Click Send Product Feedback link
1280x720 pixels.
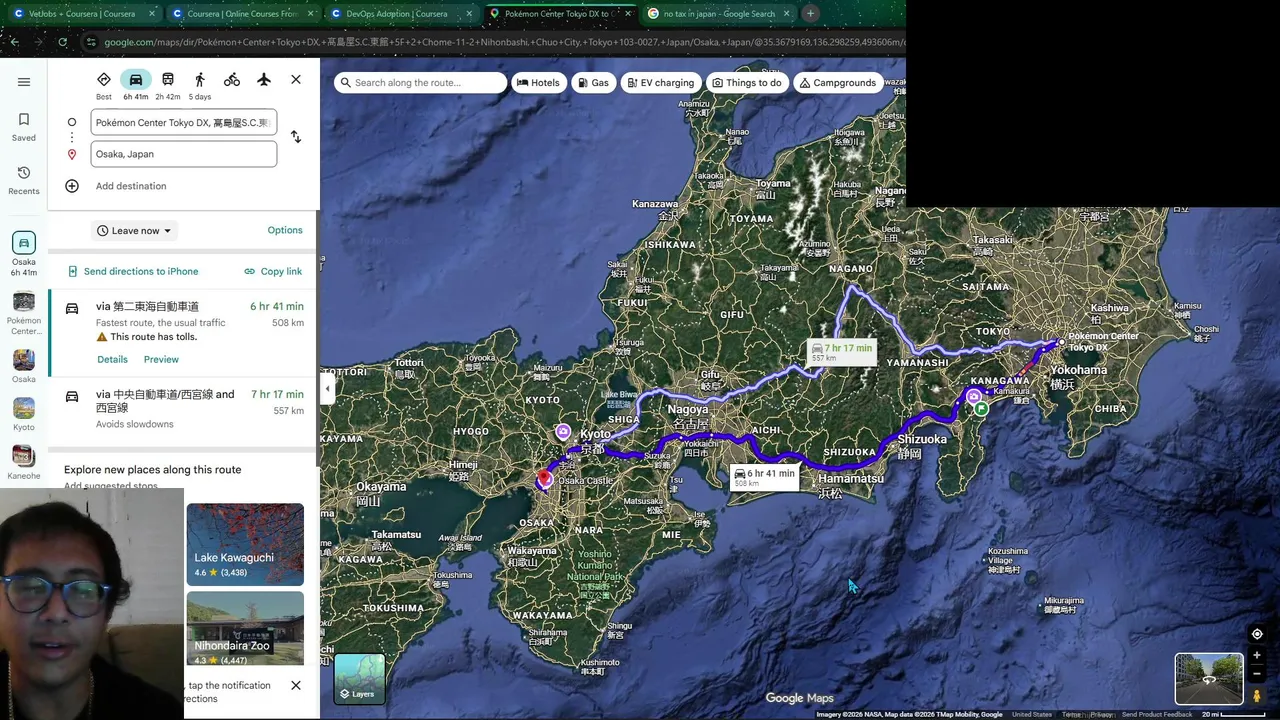[x=1156, y=714]
